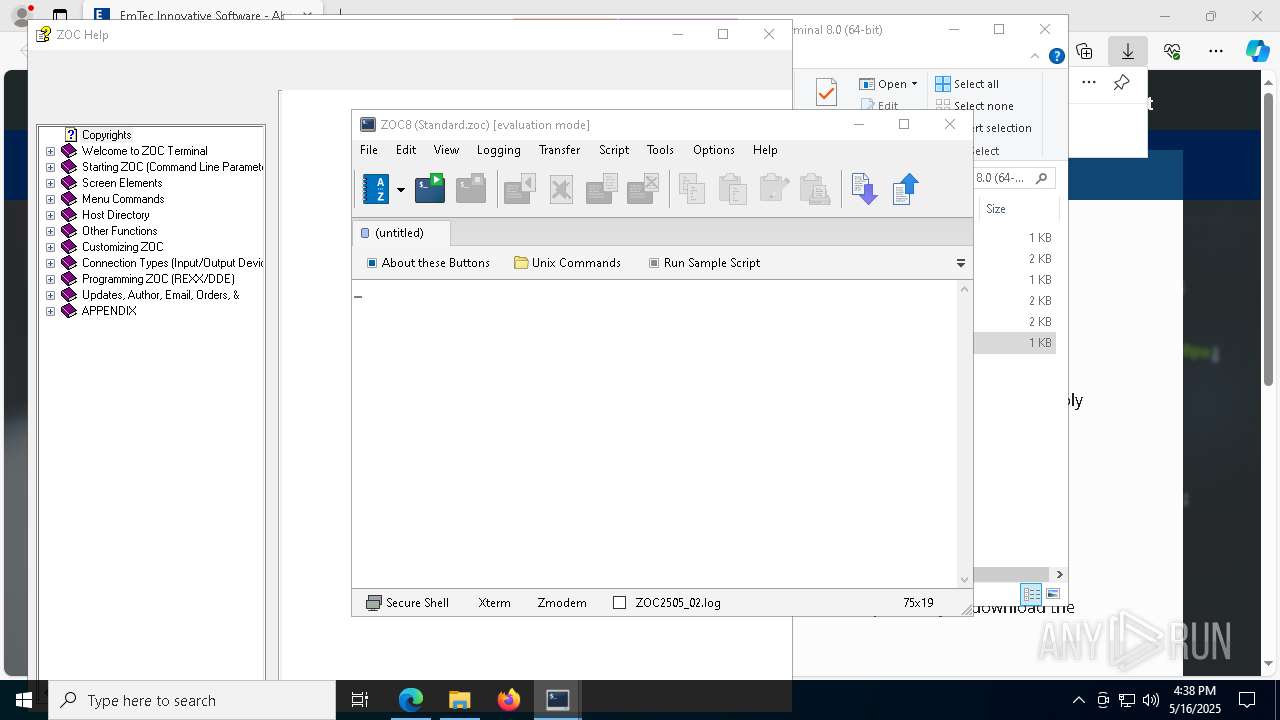Open the user button bar overflow arrow
The image size is (1280, 720).
tap(961, 263)
